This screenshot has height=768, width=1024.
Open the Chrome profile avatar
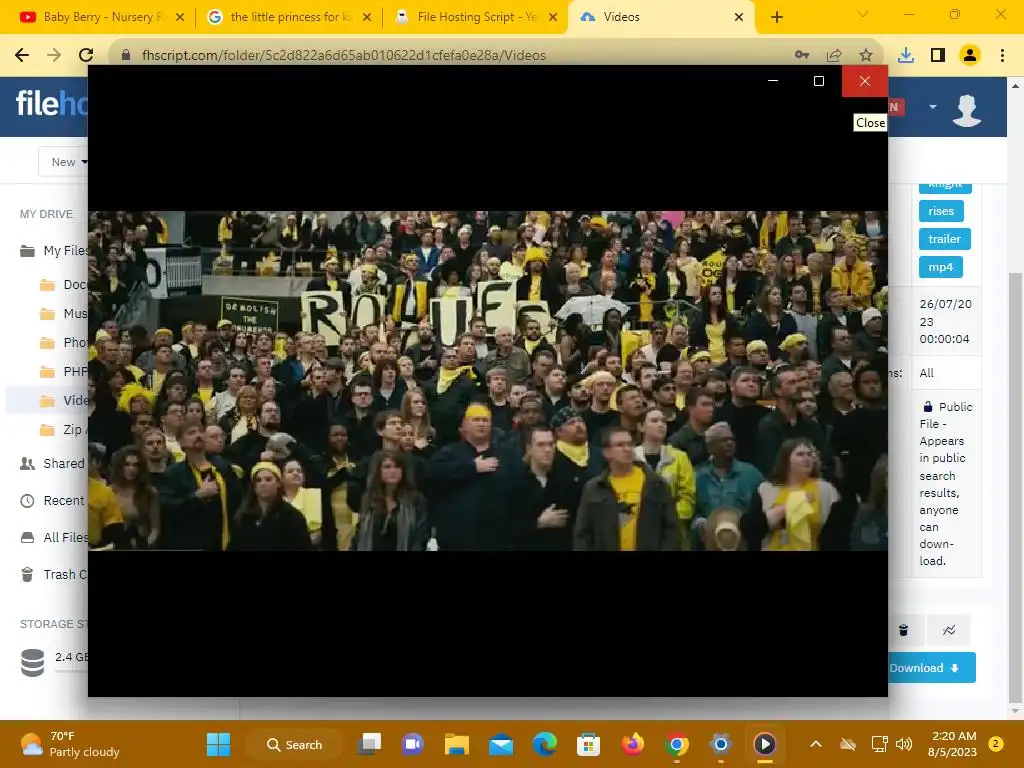[970, 55]
